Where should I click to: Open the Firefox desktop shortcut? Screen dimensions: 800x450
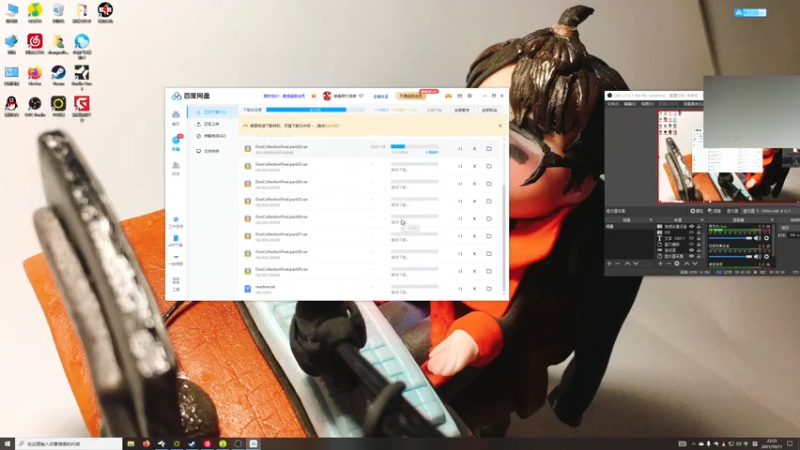point(35,76)
